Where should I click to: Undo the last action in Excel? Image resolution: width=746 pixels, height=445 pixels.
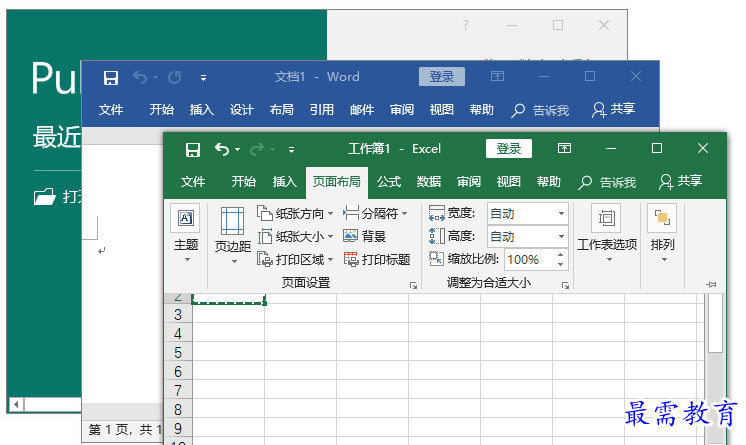(x=222, y=149)
